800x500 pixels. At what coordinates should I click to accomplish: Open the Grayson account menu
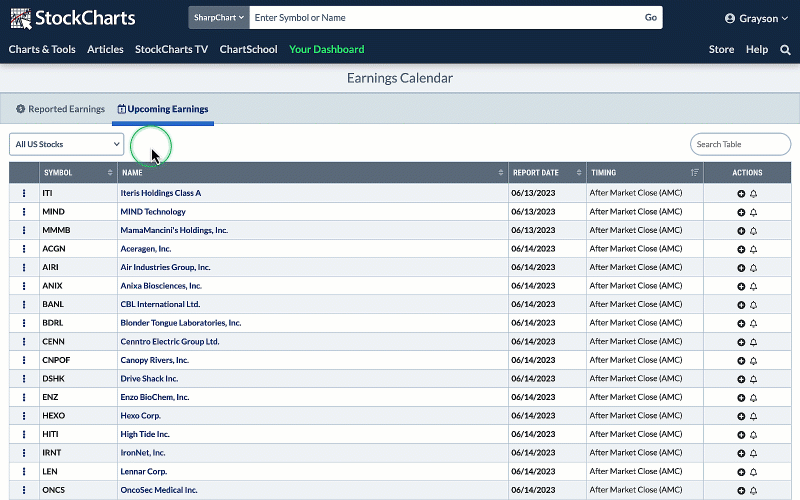(x=756, y=18)
